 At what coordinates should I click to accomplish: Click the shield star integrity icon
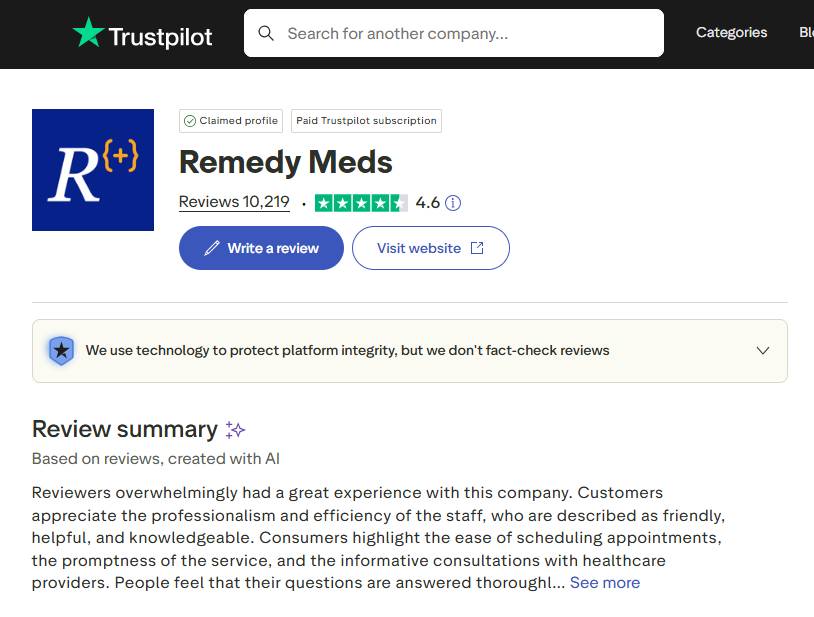click(62, 351)
